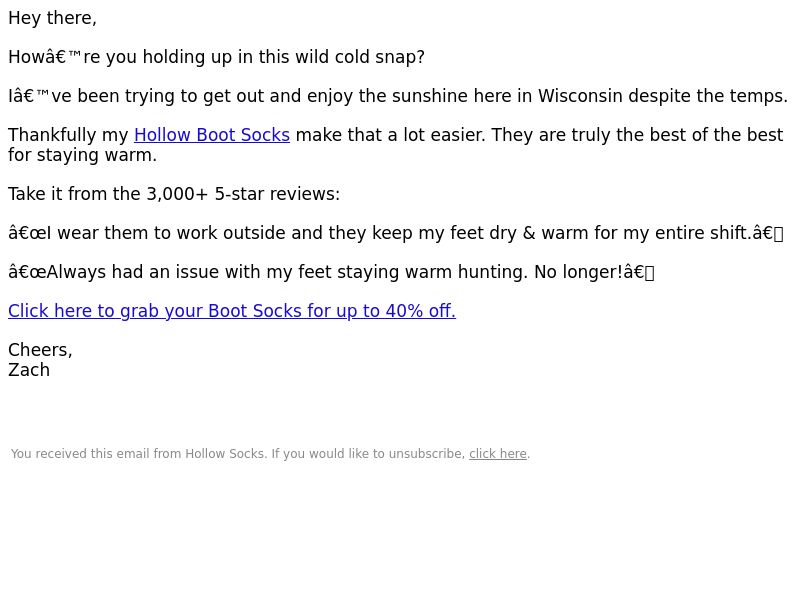Click the 'wild cold snap' sentence

coord(216,57)
